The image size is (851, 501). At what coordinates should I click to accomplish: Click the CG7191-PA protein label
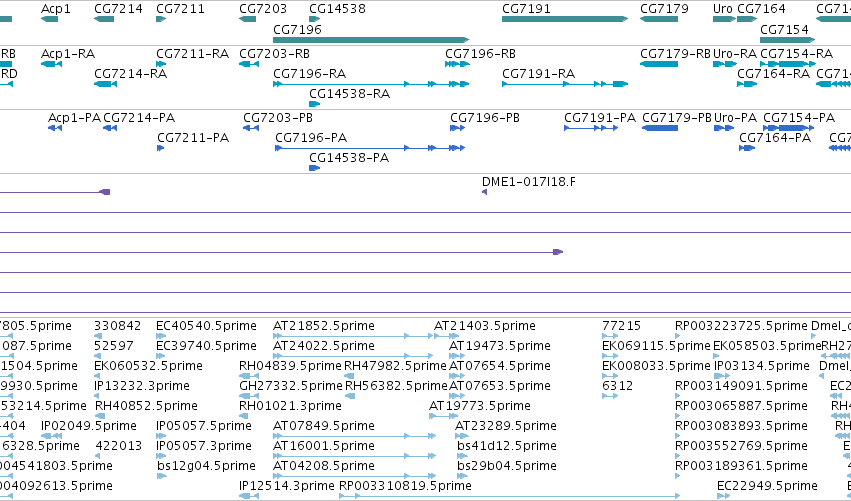tap(600, 118)
